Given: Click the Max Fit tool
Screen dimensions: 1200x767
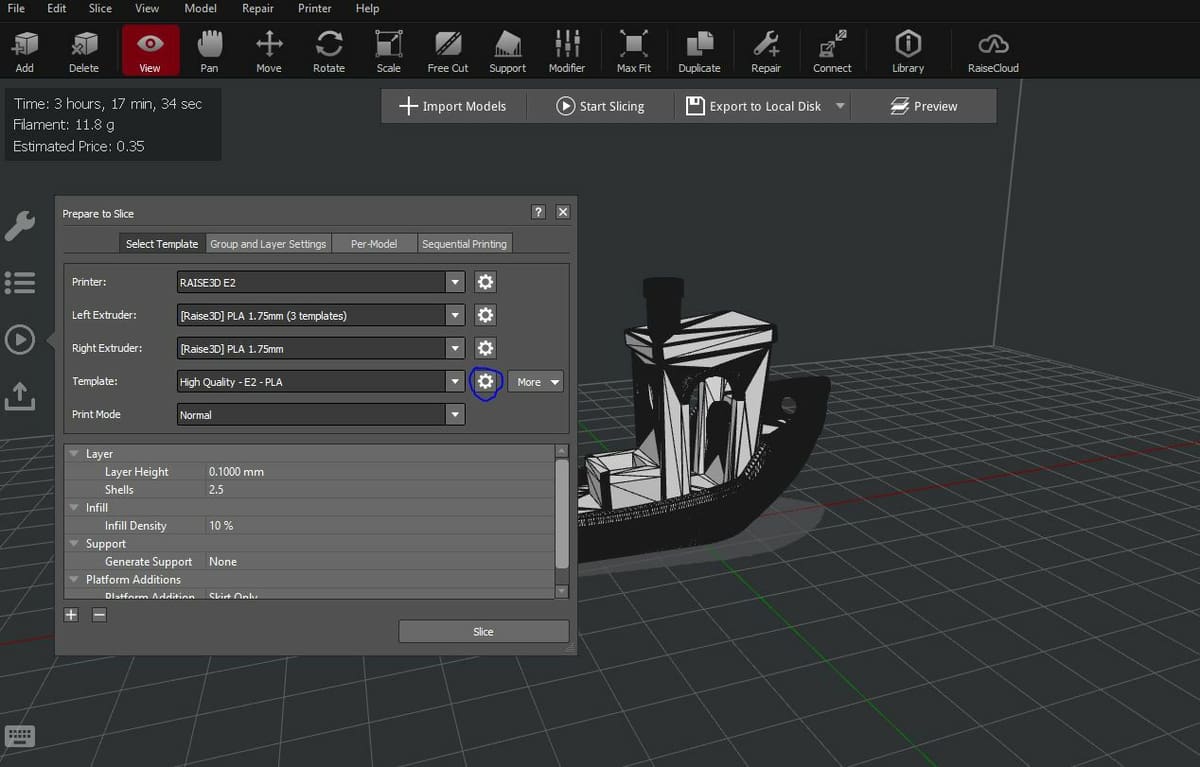Looking at the screenshot, I should click(634, 51).
